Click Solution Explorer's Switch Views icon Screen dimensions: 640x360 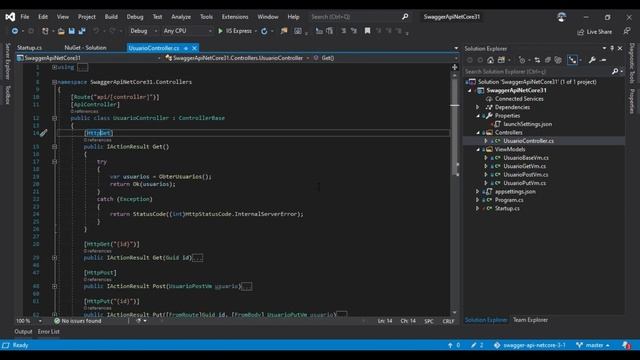[x=501, y=60]
